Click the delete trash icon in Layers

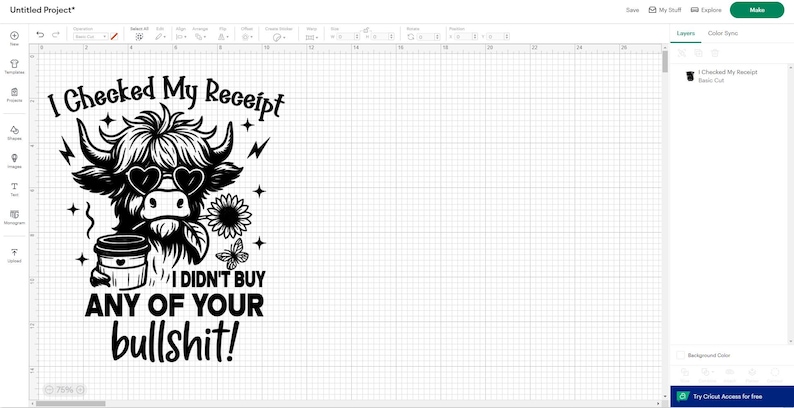click(x=714, y=53)
